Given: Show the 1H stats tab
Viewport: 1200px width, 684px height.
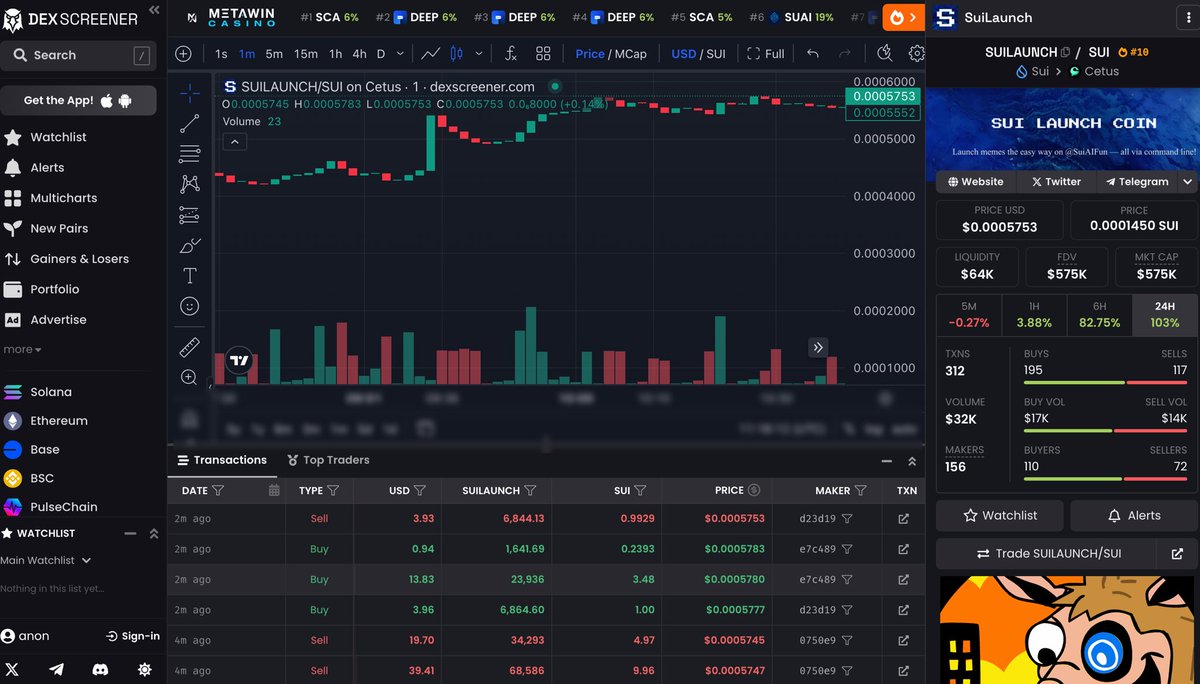Looking at the screenshot, I should 1034,314.
